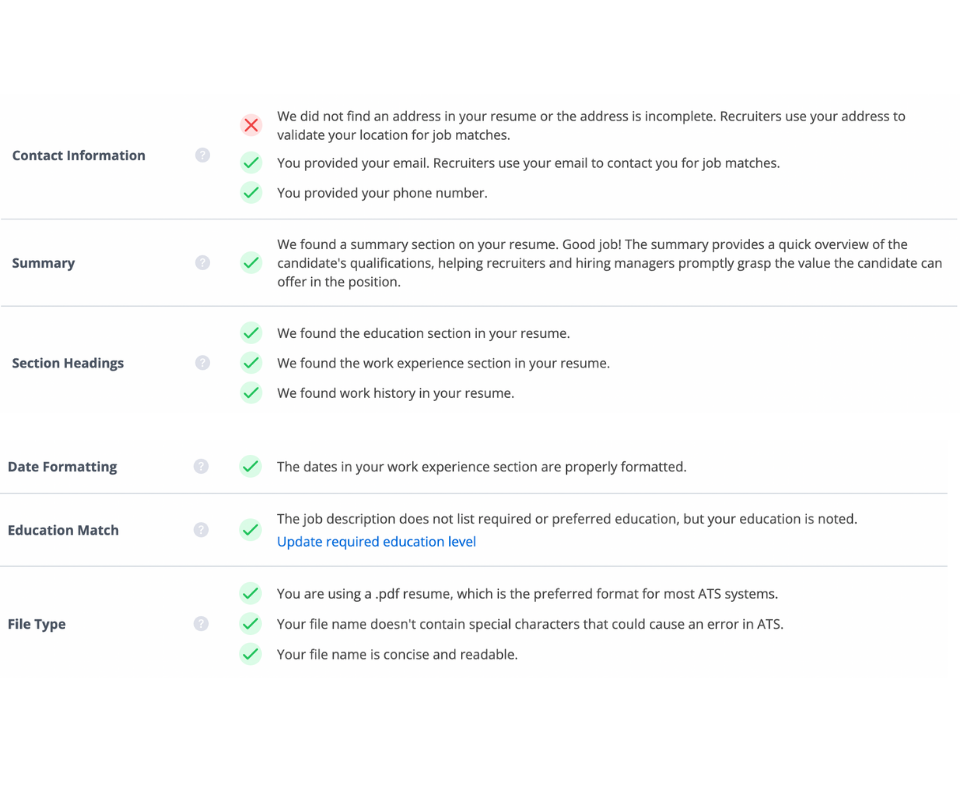Screen dimensions: 960x800
Task: Click the File Type help question mark
Action: (202, 623)
